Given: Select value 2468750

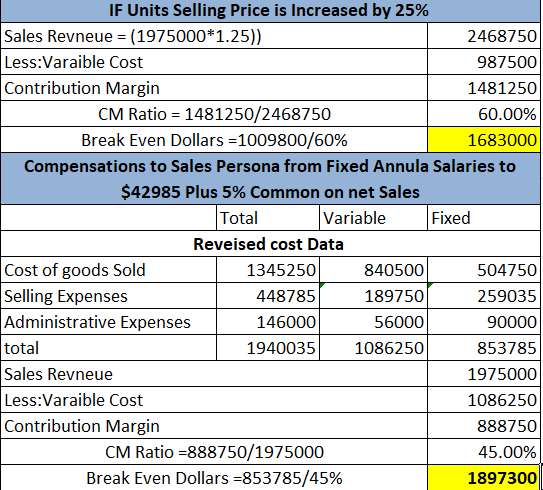Looking at the screenshot, I should point(484,36).
